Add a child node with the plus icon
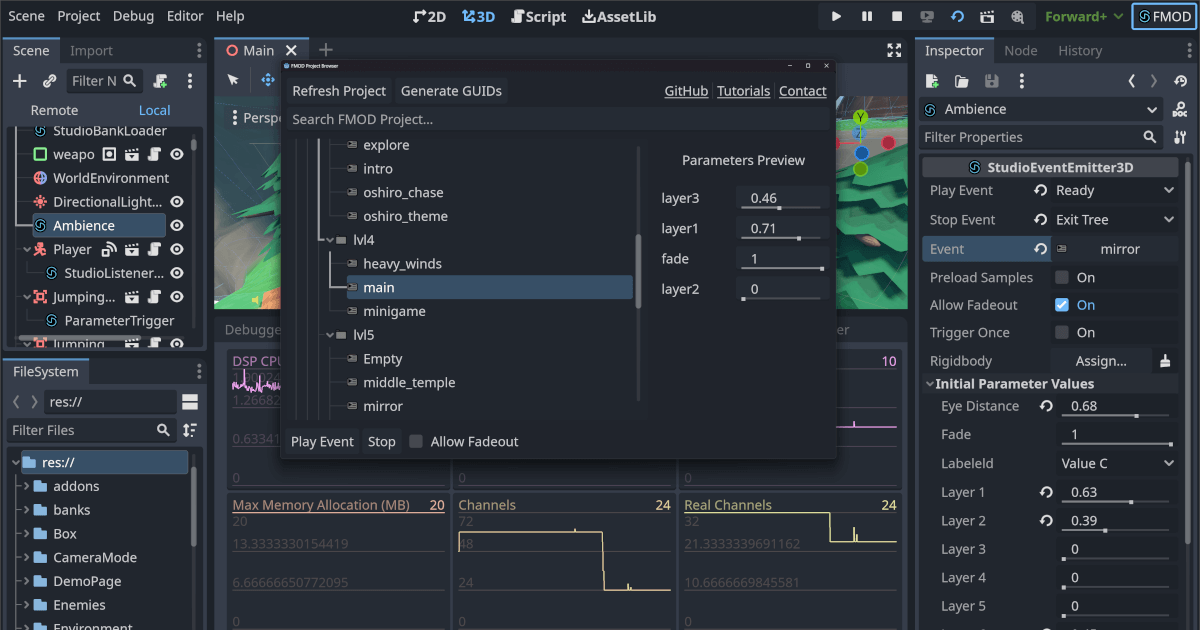The image size is (1200, 630). click(19, 80)
